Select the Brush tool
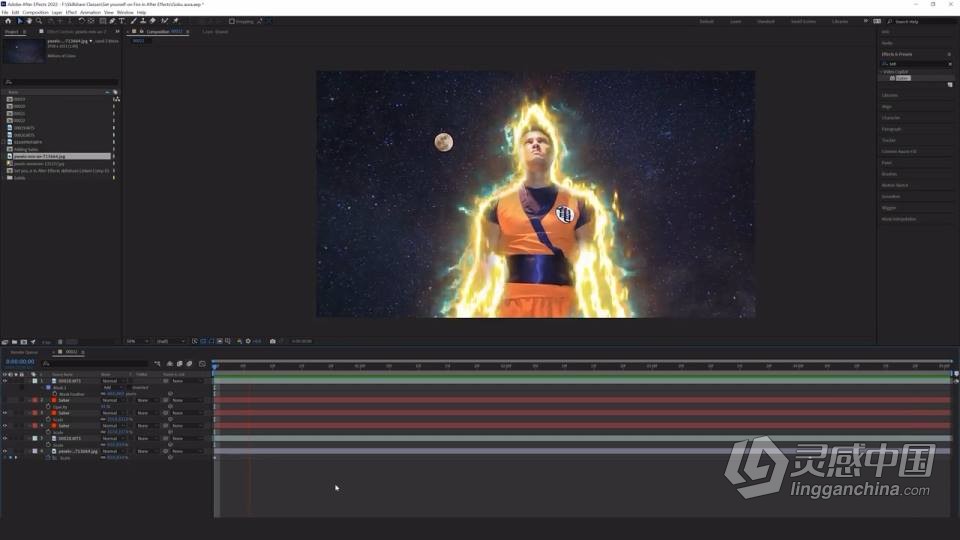 tap(133, 21)
